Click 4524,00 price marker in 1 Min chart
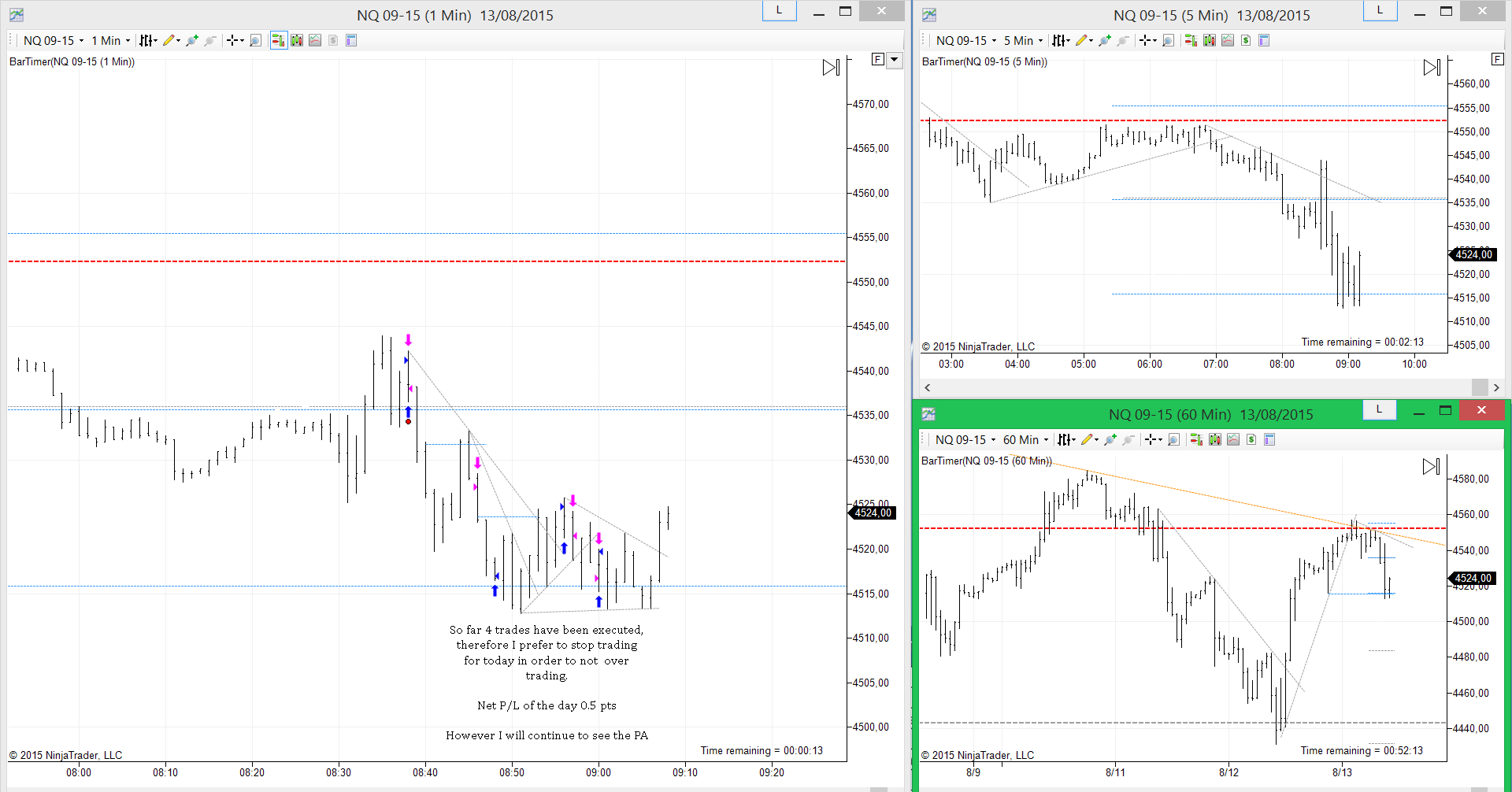The width and height of the screenshot is (1512, 792). tap(872, 513)
